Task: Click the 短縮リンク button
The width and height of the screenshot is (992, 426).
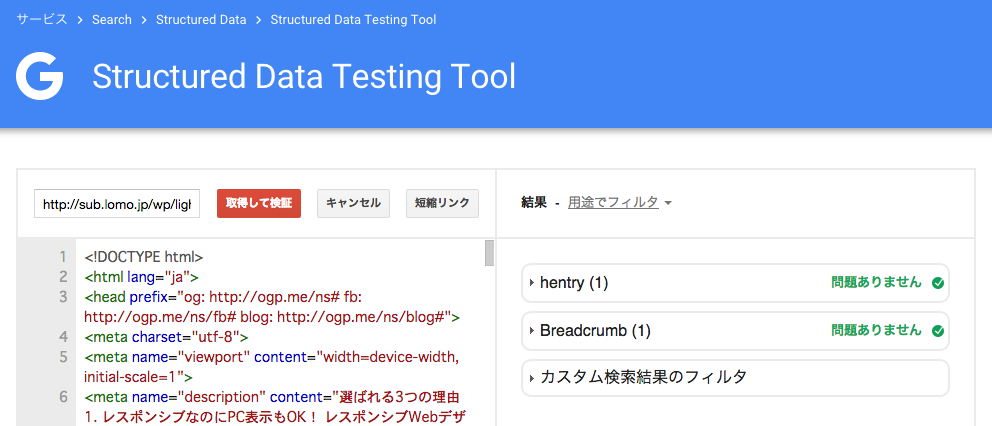Action: click(442, 203)
